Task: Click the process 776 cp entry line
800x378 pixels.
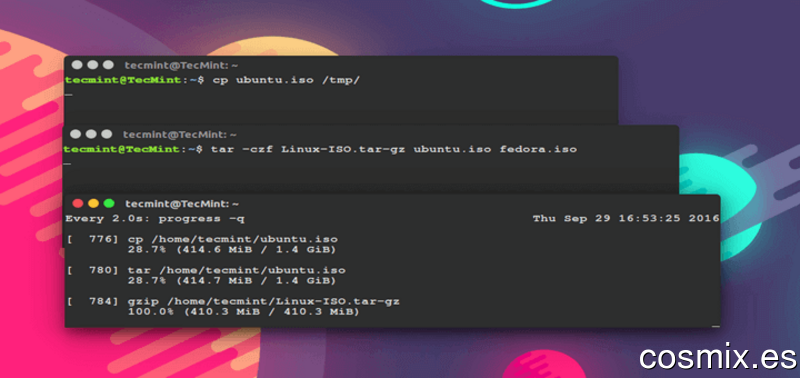Action: tap(202, 239)
